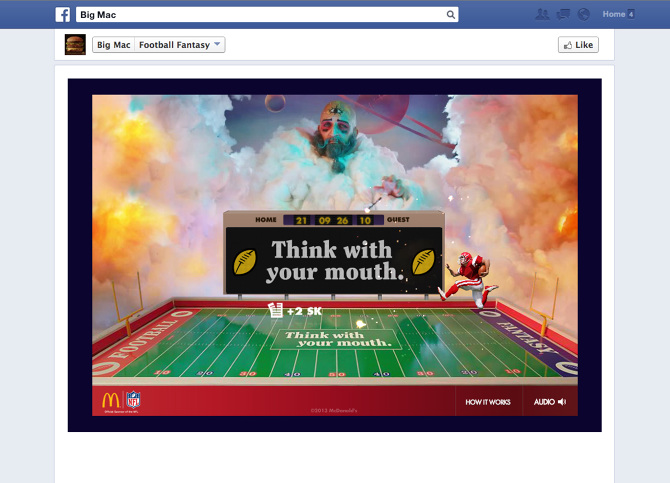Click the search magnifier icon
670x483 pixels.
coord(450,15)
